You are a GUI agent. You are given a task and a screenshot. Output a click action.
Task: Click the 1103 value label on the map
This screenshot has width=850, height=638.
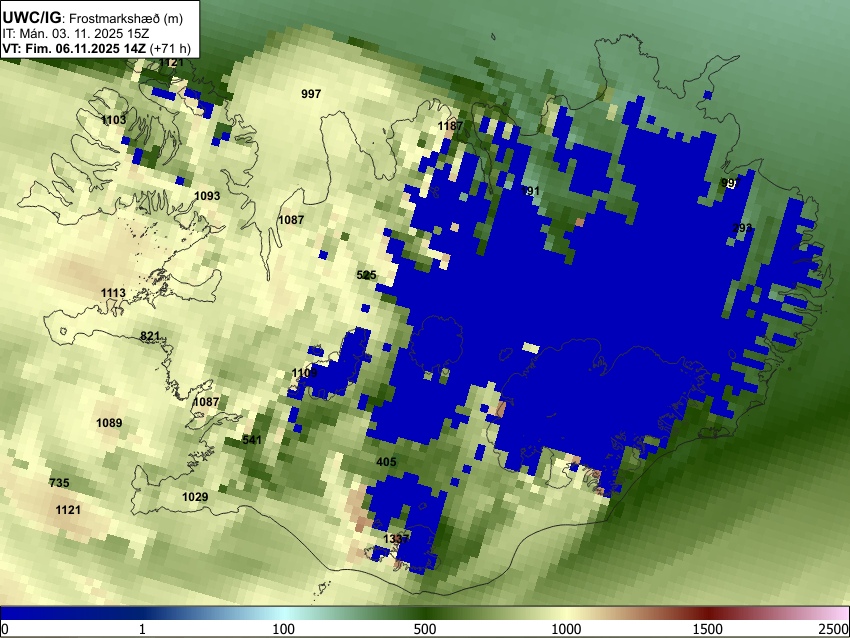pos(114,120)
